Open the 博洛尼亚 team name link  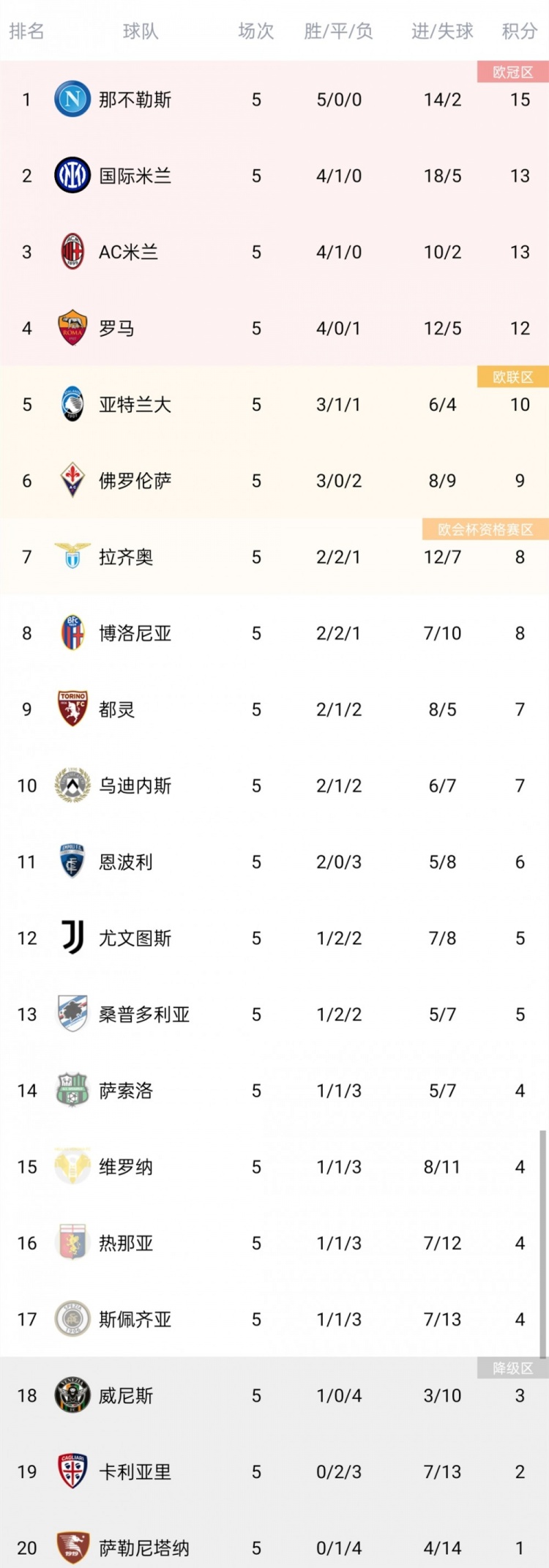[134, 633]
